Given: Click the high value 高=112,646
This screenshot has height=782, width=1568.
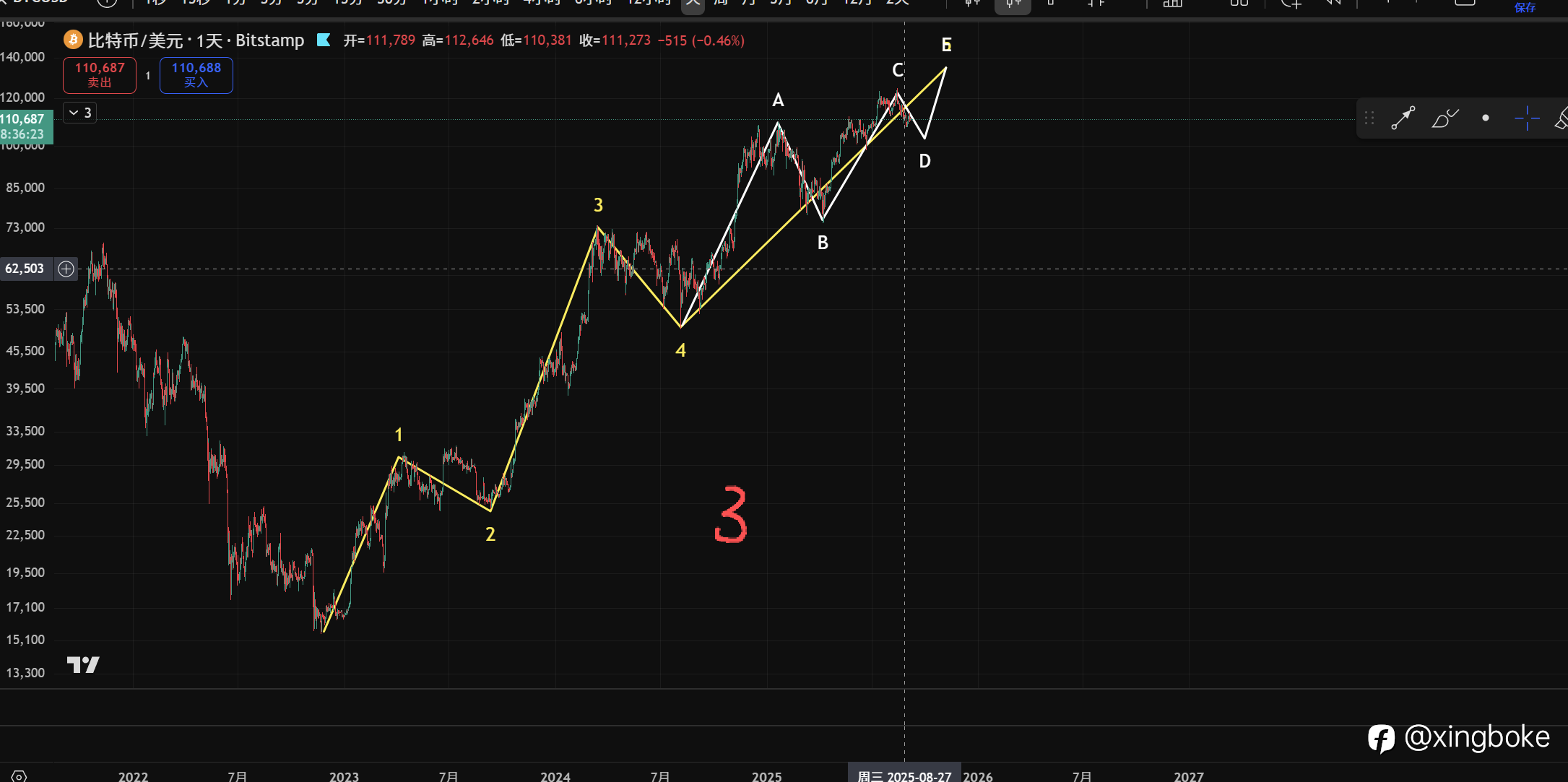Looking at the screenshot, I should coord(458,40).
